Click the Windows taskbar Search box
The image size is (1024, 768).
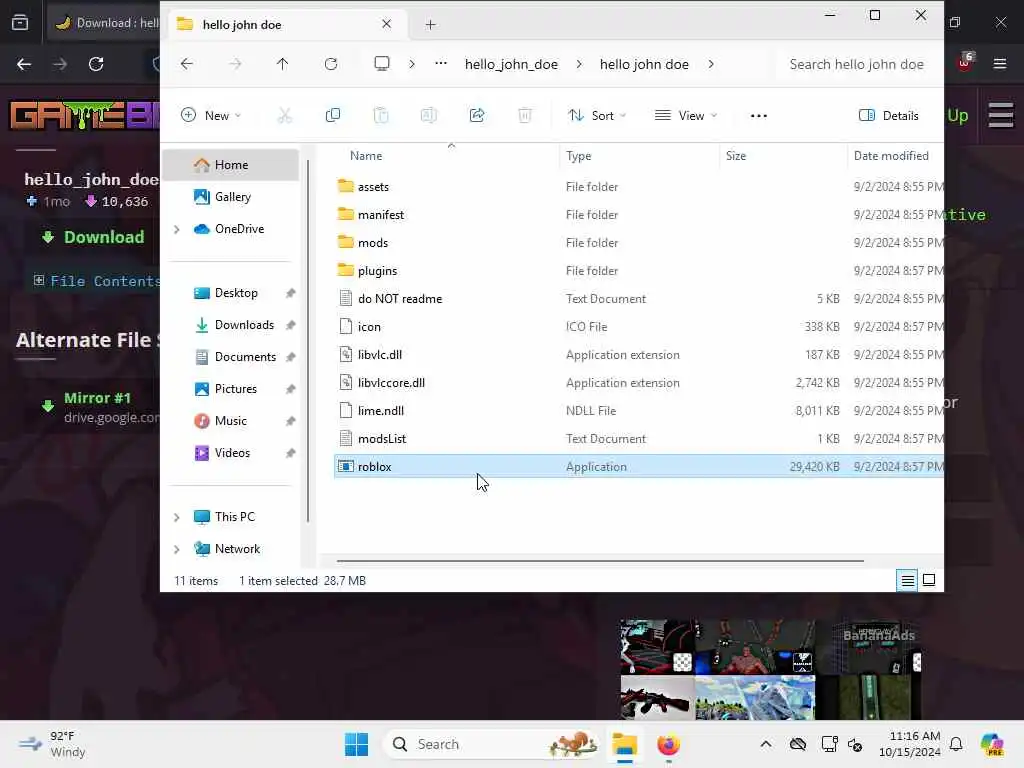pos(492,744)
